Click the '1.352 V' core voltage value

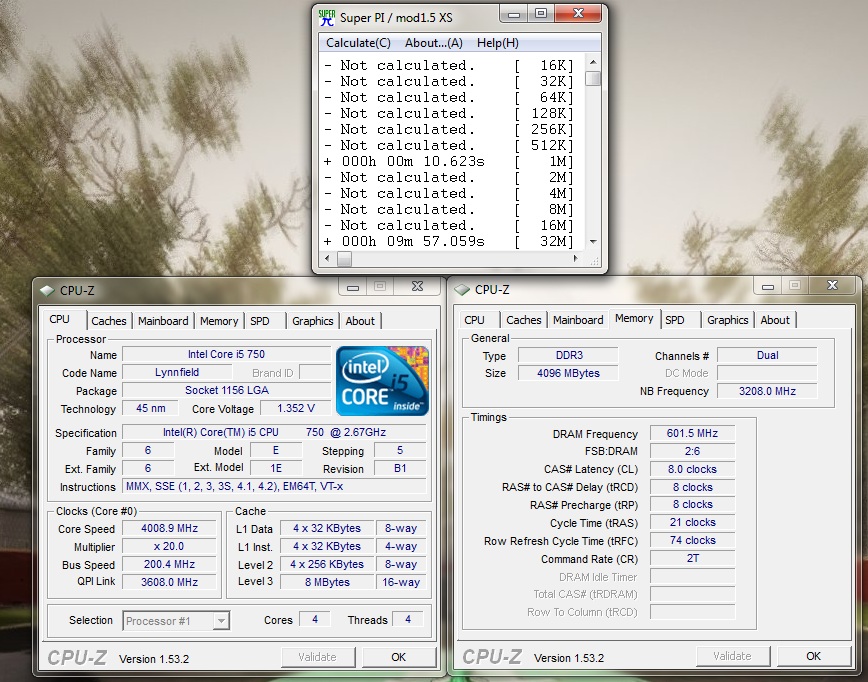(x=296, y=409)
